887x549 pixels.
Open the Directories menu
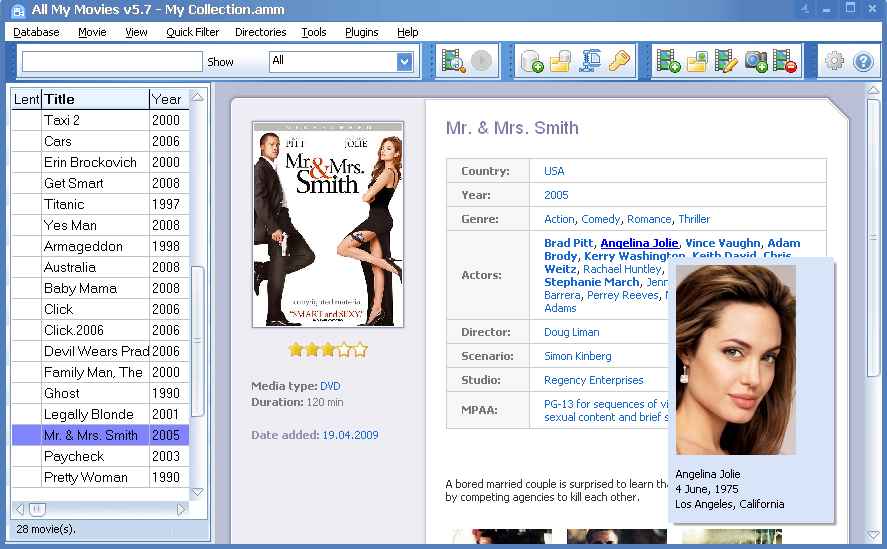coord(261,32)
